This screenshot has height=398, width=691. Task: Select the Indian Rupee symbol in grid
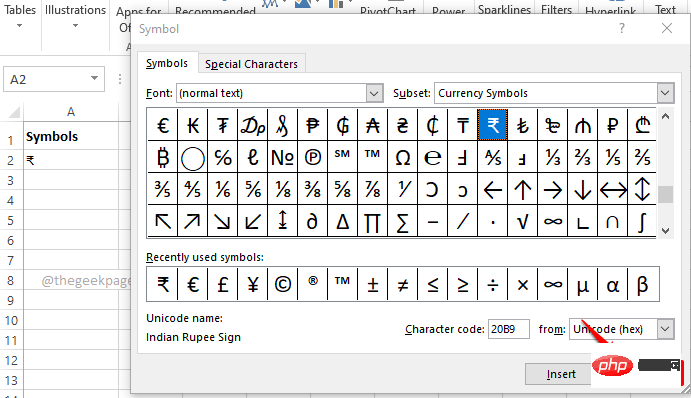[493, 125]
